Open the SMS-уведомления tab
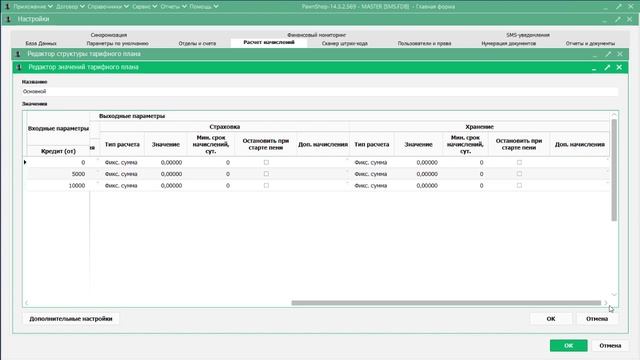 tap(528, 35)
